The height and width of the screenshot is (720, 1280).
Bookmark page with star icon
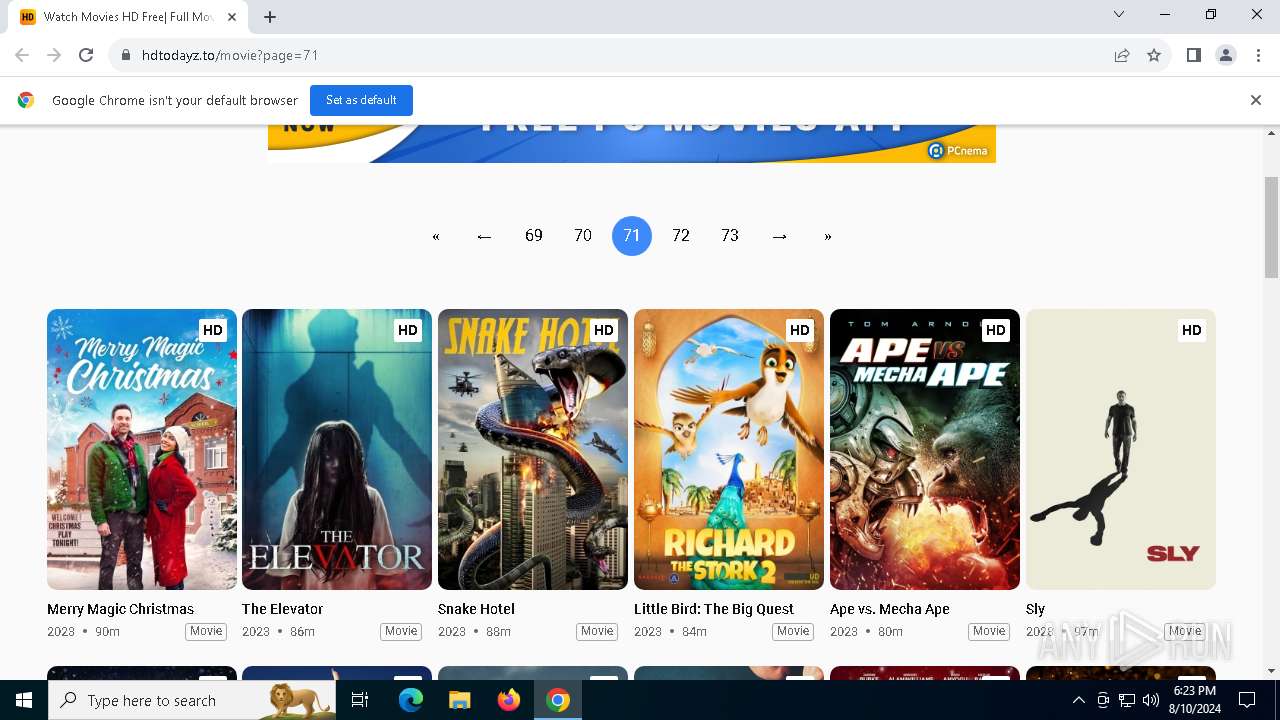tap(1154, 55)
